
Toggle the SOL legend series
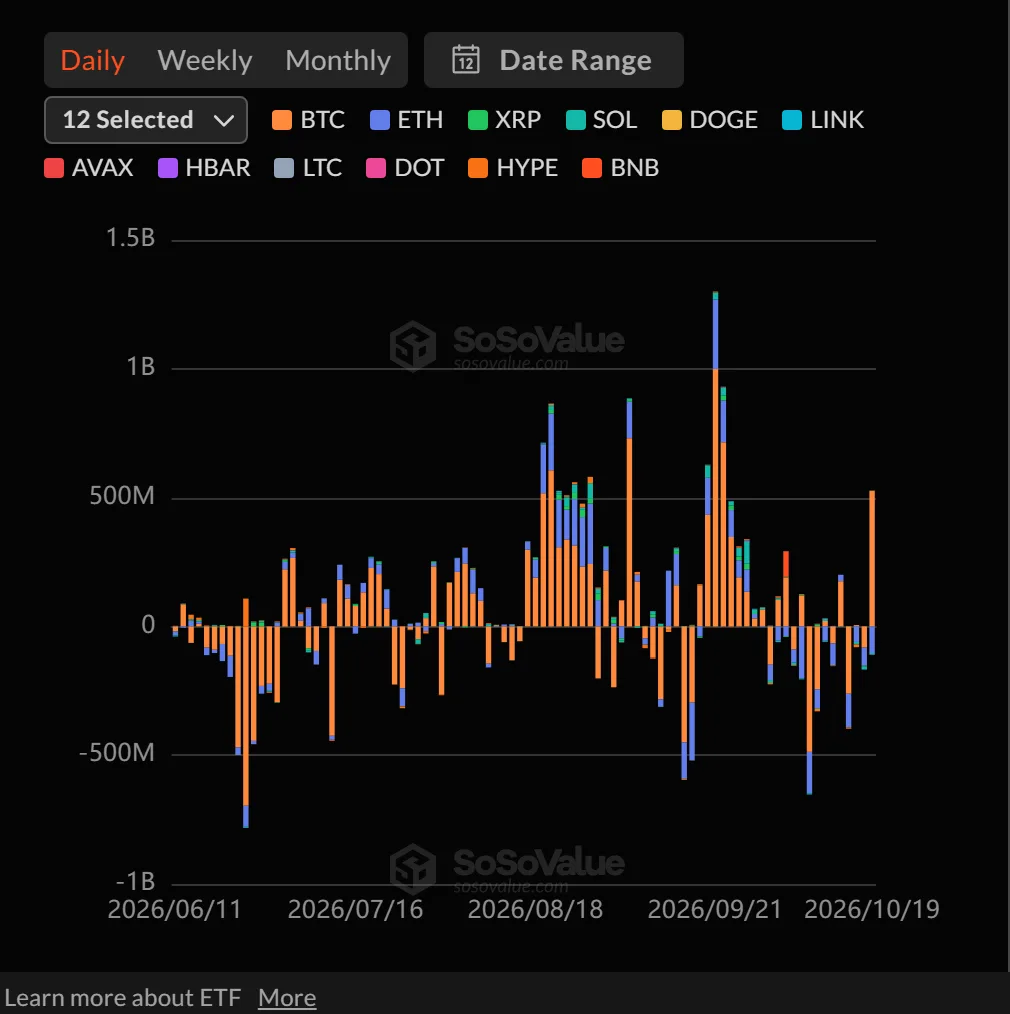[601, 120]
